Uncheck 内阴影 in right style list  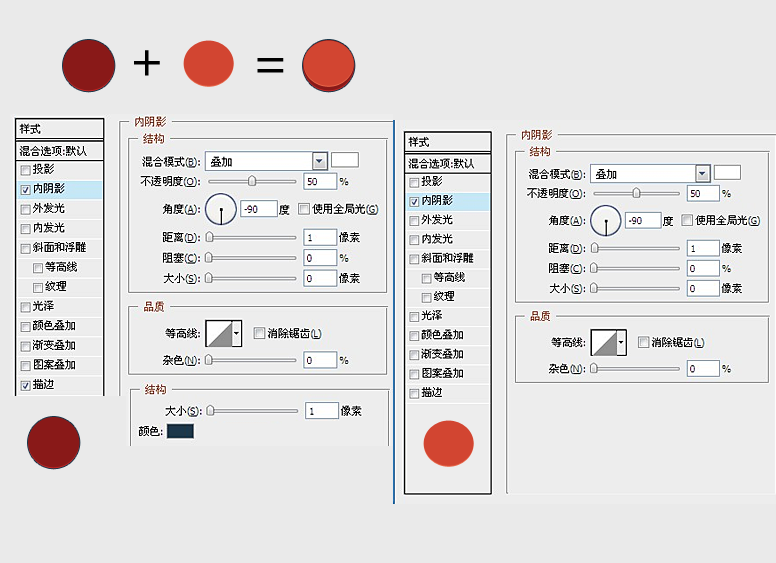tap(414, 202)
